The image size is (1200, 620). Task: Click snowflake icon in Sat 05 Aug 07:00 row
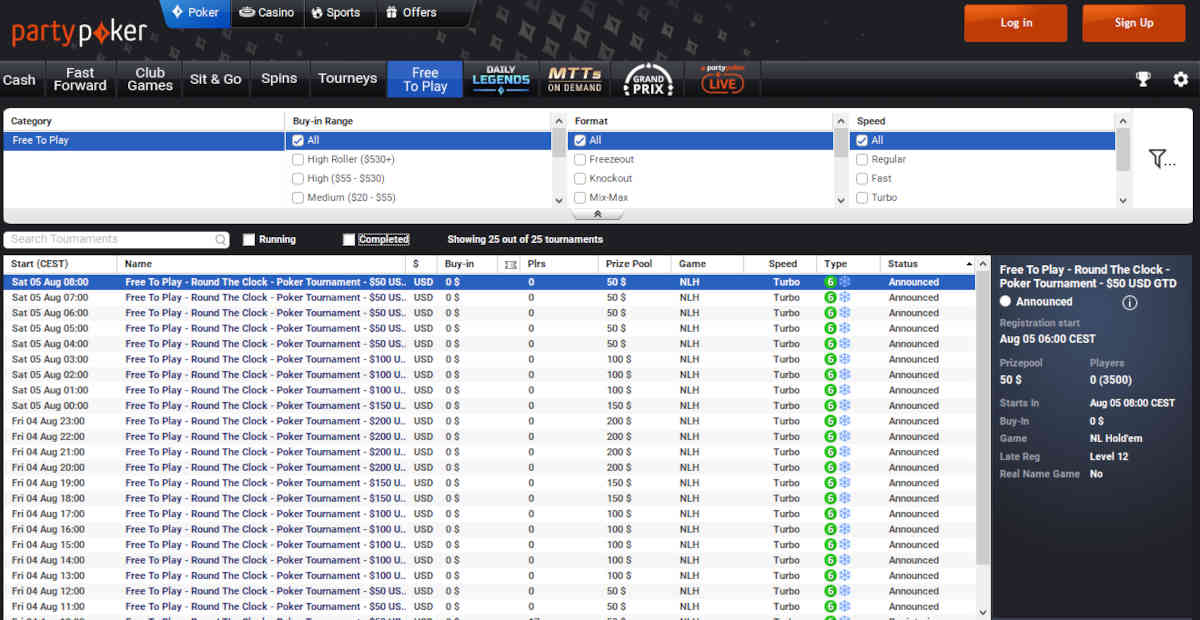tap(844, 297)
